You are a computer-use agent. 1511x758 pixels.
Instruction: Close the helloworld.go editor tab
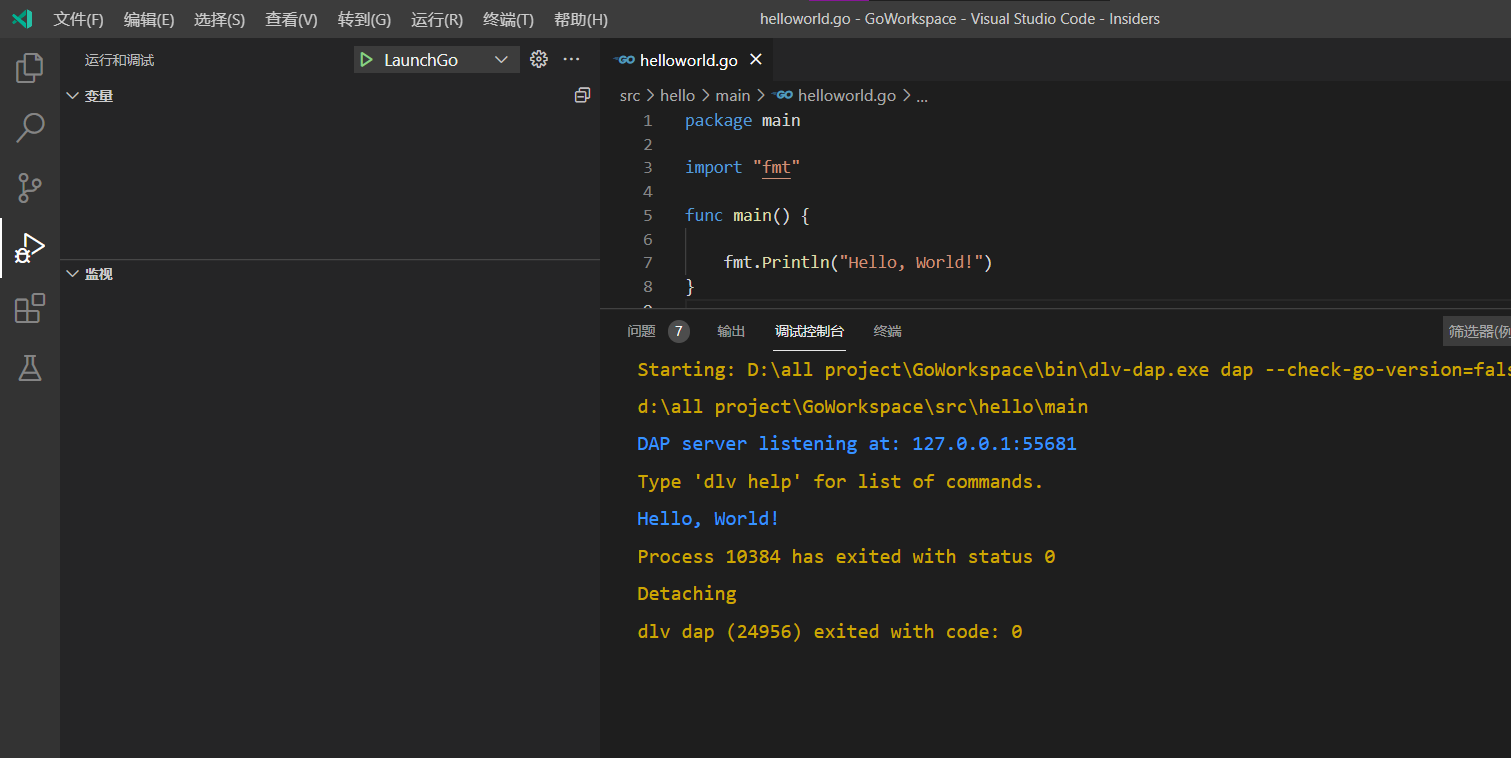(756, 60)
